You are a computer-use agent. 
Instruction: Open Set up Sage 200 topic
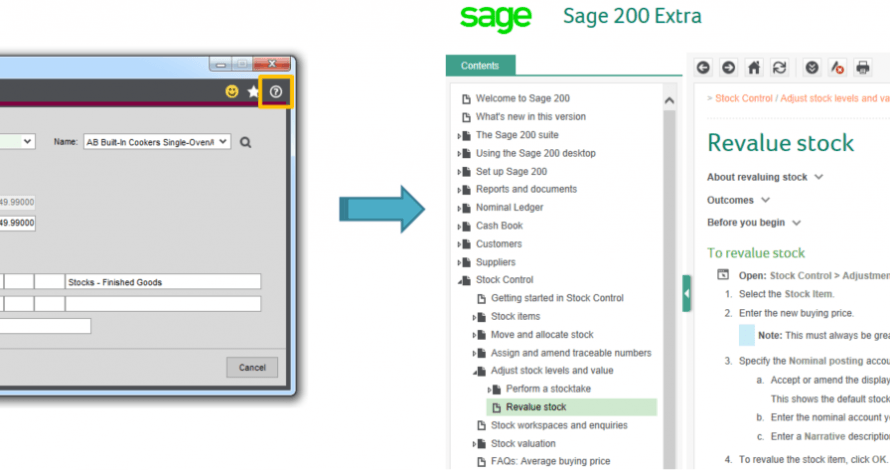(511, 171)
